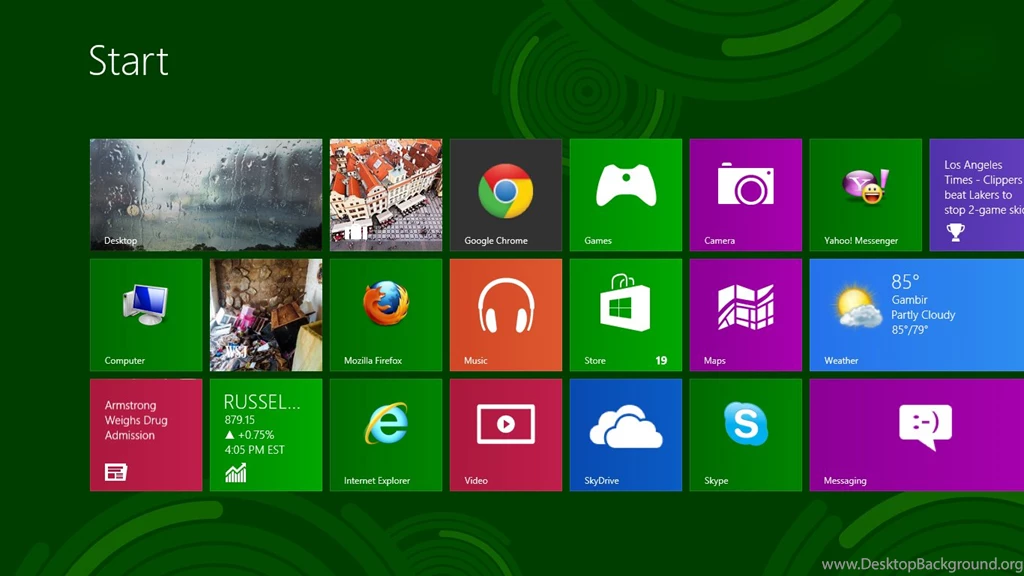The width and height of the screenshot is (1024, 576).
Task: Open the Video app tile
Action: pyautogui.click(x=505, y=435)
